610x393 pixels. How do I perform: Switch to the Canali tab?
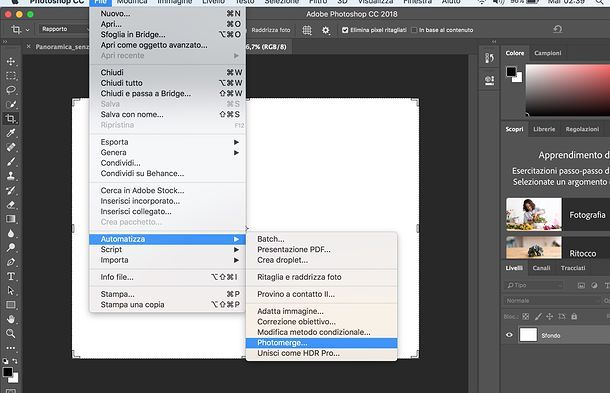tap(541, 268)
